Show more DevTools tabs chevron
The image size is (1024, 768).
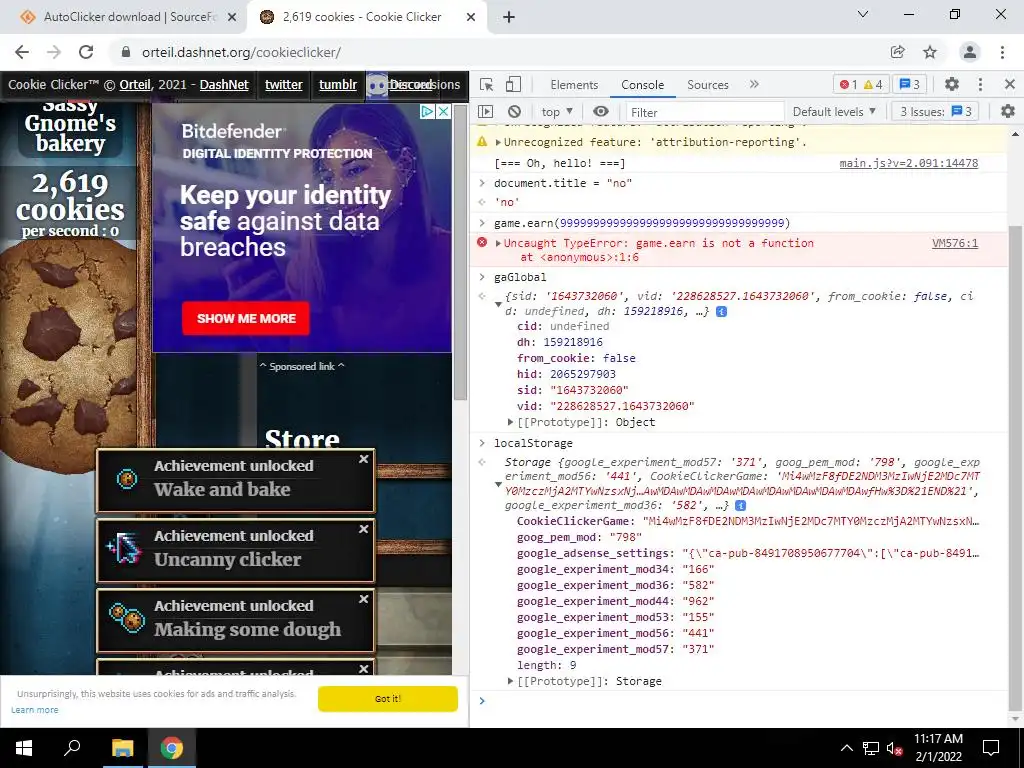pos(754,84)
